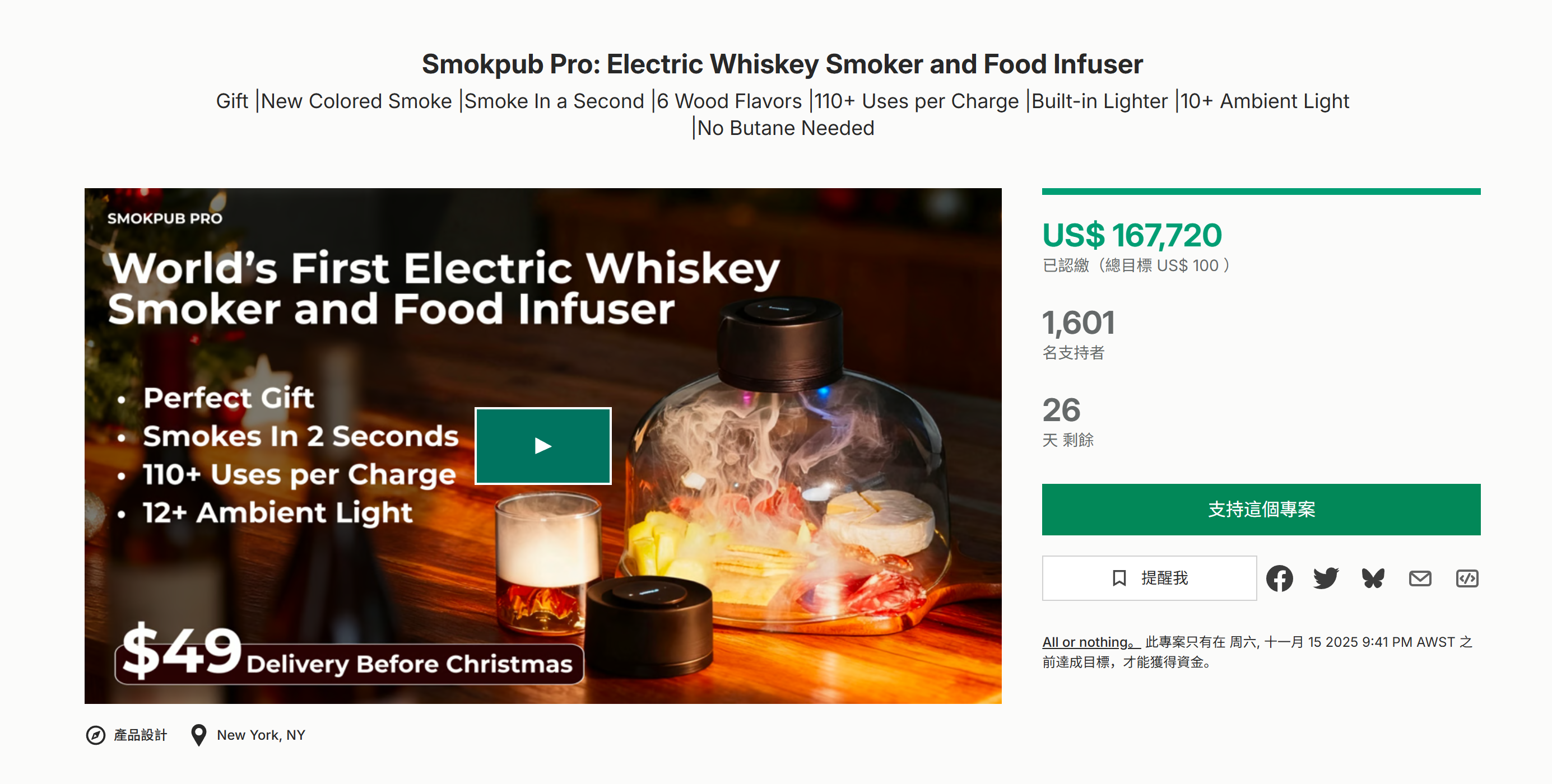This screenshot has width=1552, height=784.
Task: Click the location pin icon near New York
Action: pos(199,734)
